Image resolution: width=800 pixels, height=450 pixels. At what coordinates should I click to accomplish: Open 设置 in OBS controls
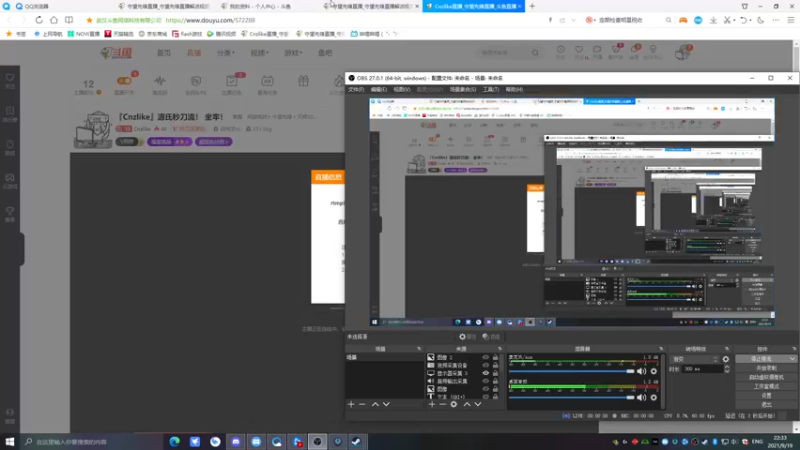point(766,395)
